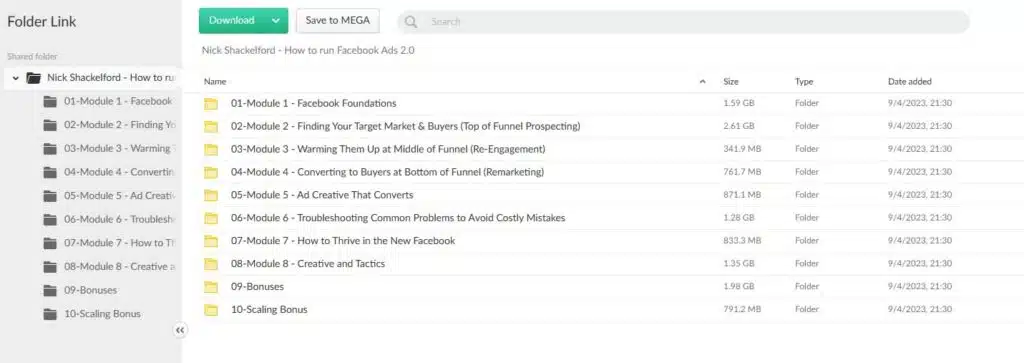Screen dimensions: 1024x363
Task: Click sidebar folder icon for 09-Bonuses
Action: [50, 290]
